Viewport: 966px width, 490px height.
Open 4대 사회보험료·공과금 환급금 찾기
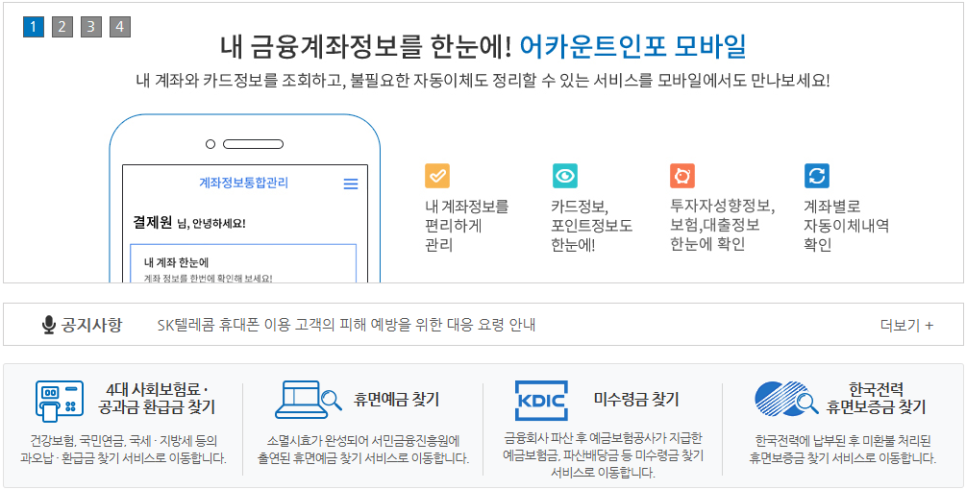(x=156, y=399)
